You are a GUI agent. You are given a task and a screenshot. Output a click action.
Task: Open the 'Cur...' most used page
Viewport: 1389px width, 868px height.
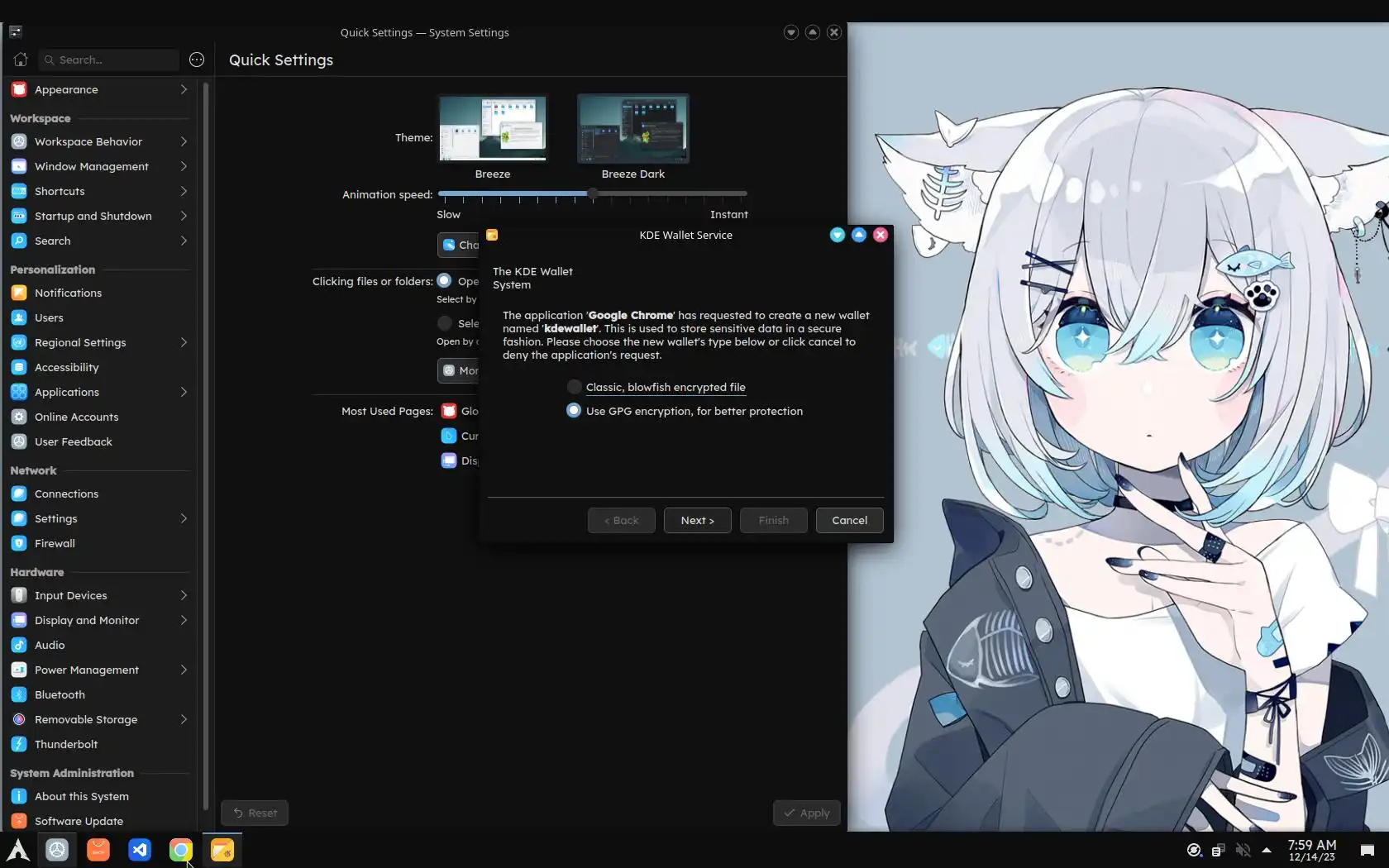click(x=460, y=436)
